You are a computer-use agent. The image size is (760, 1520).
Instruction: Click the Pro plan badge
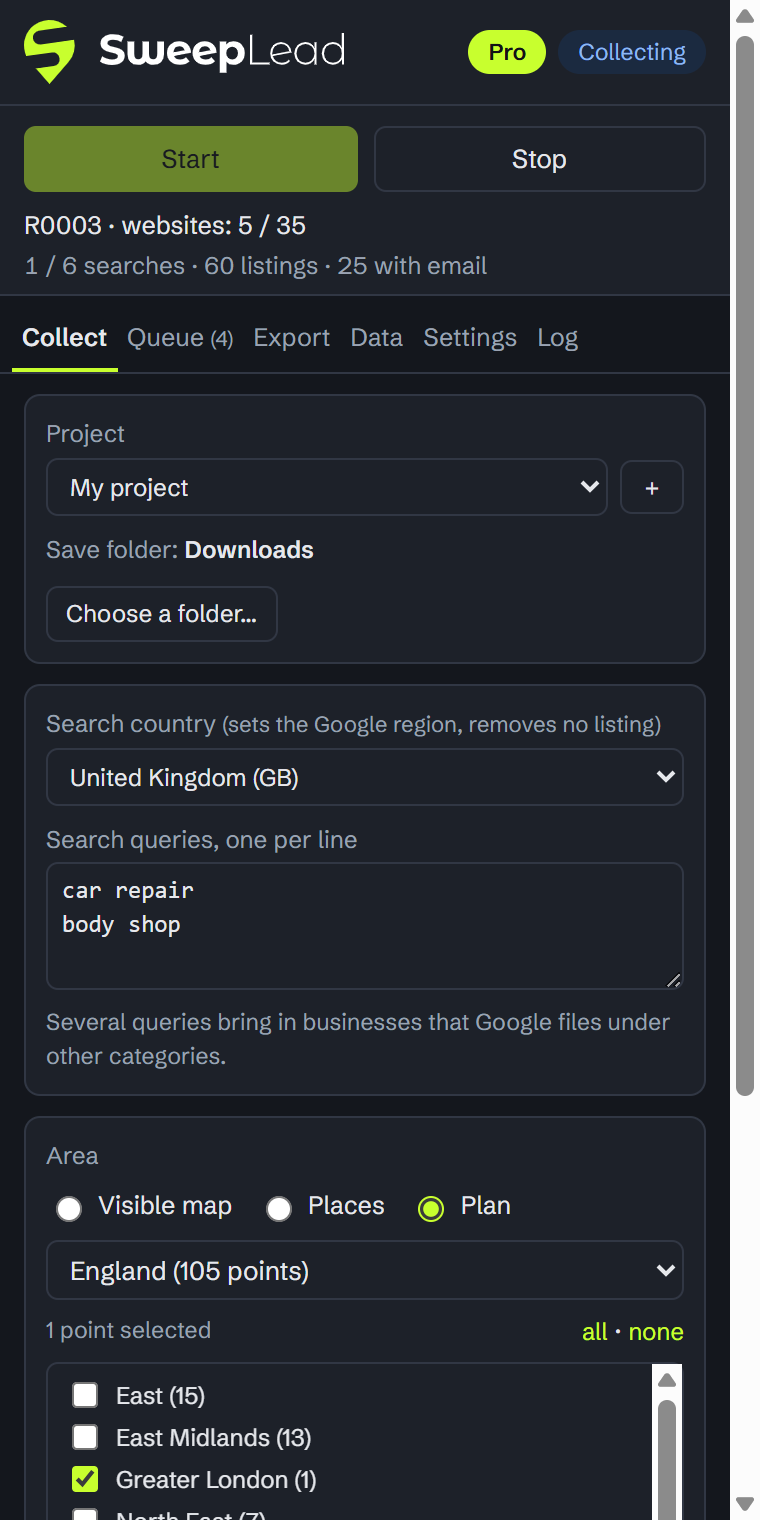click(507, 52)
